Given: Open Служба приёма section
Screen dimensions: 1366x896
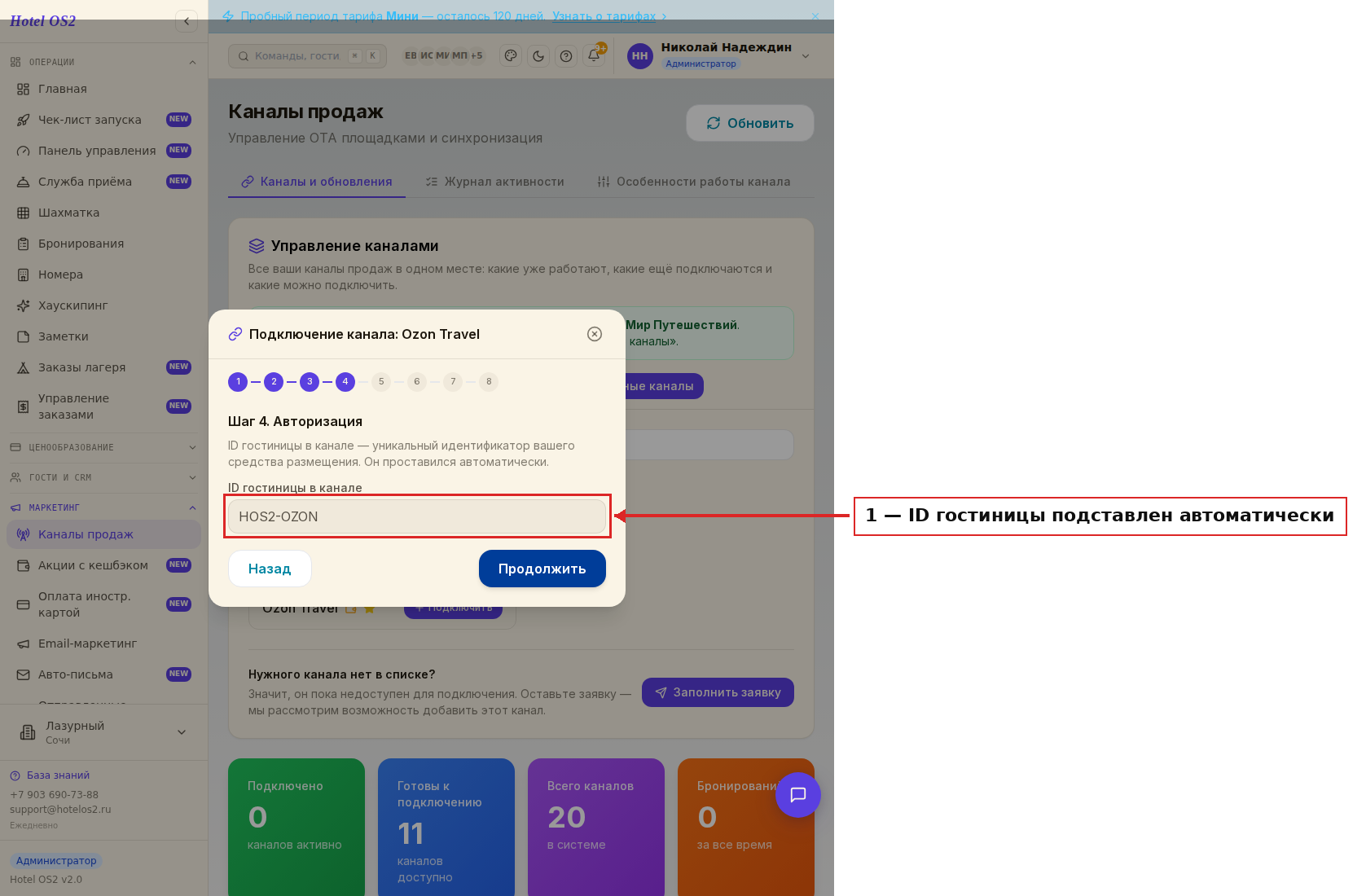Looking at the screenshot, I should point(103,182).
